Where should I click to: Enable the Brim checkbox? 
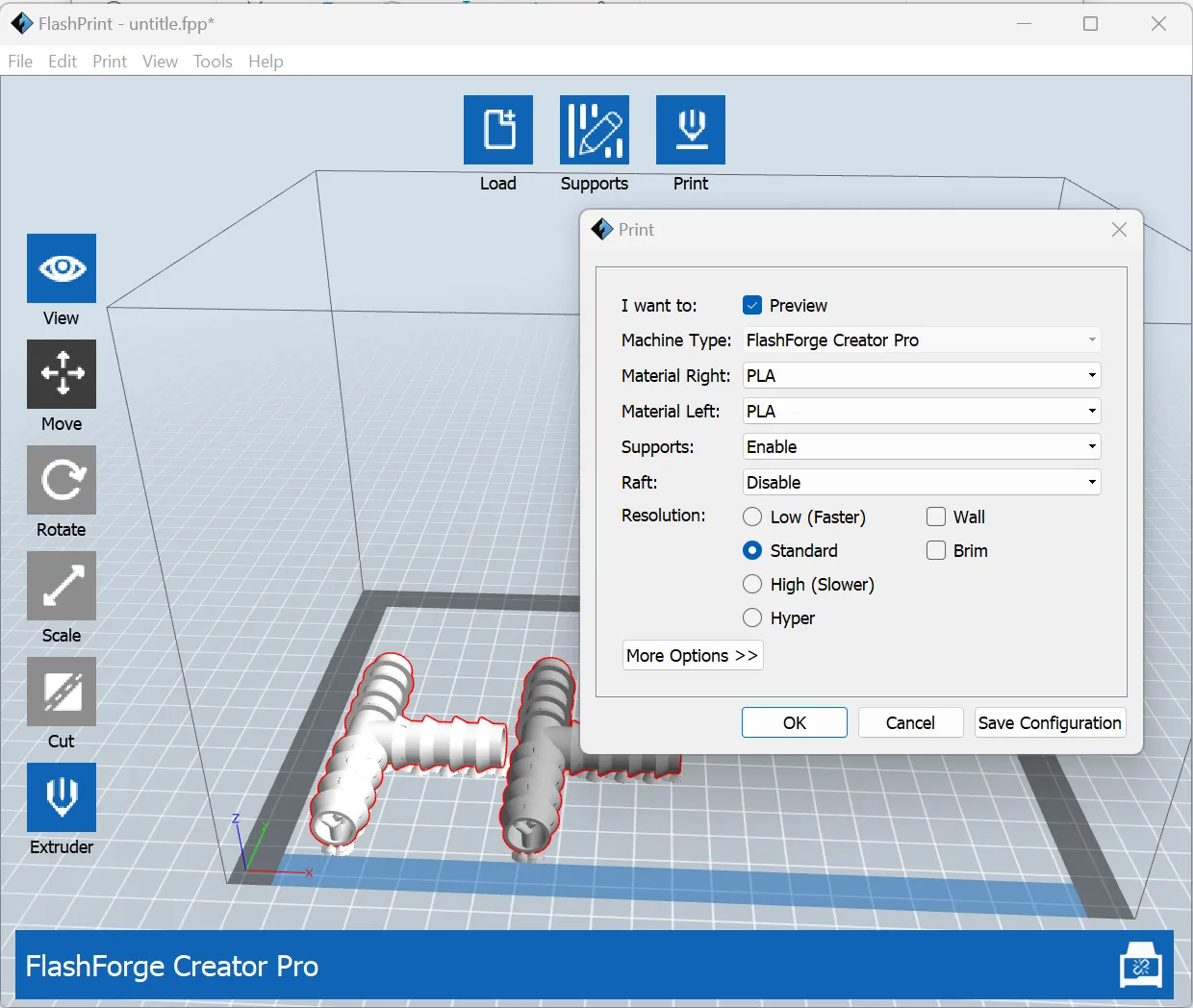coord(936,550)
